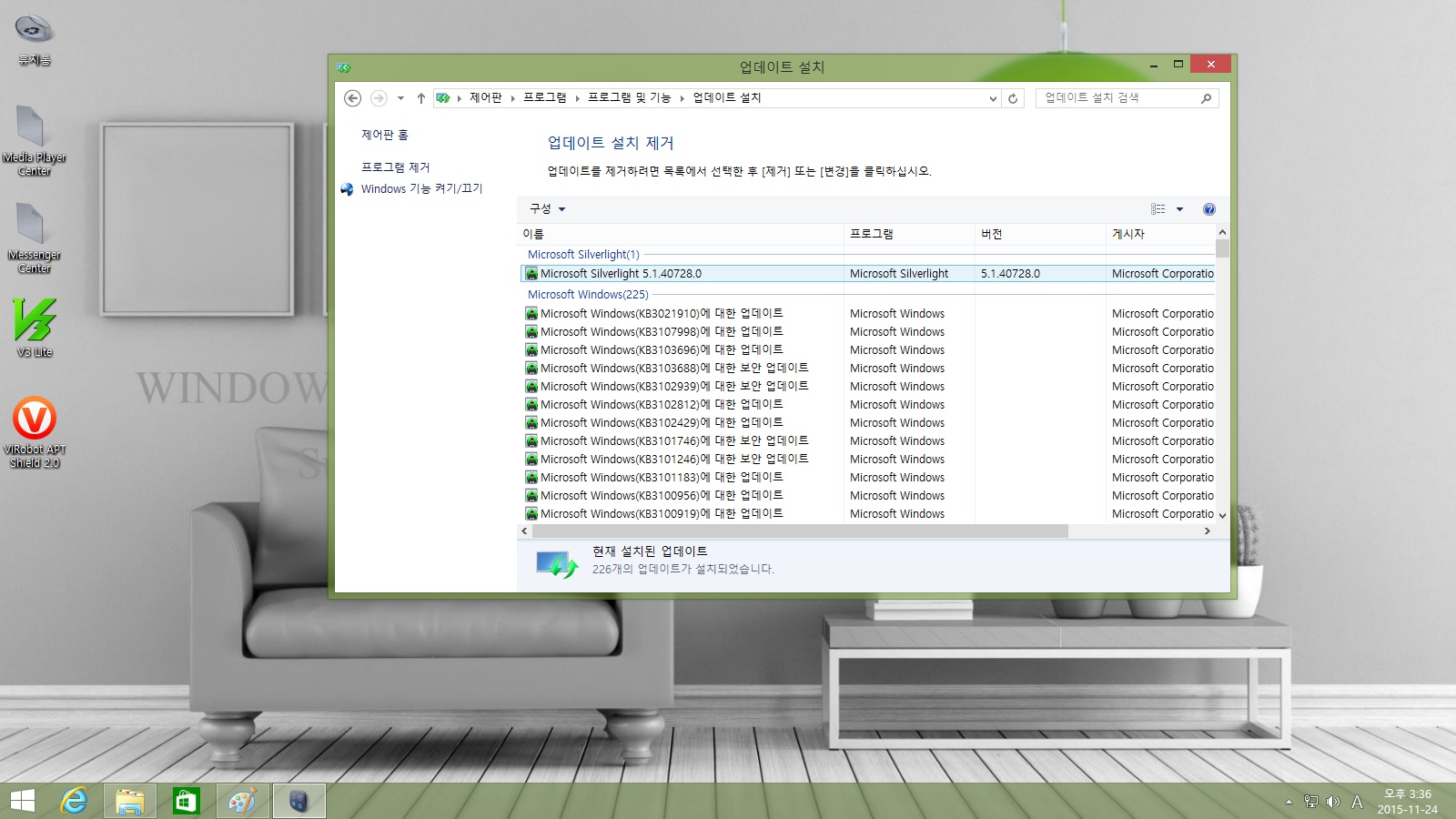
Task: Sort by the 버전 column header
Action: [x=1040, y=234]
